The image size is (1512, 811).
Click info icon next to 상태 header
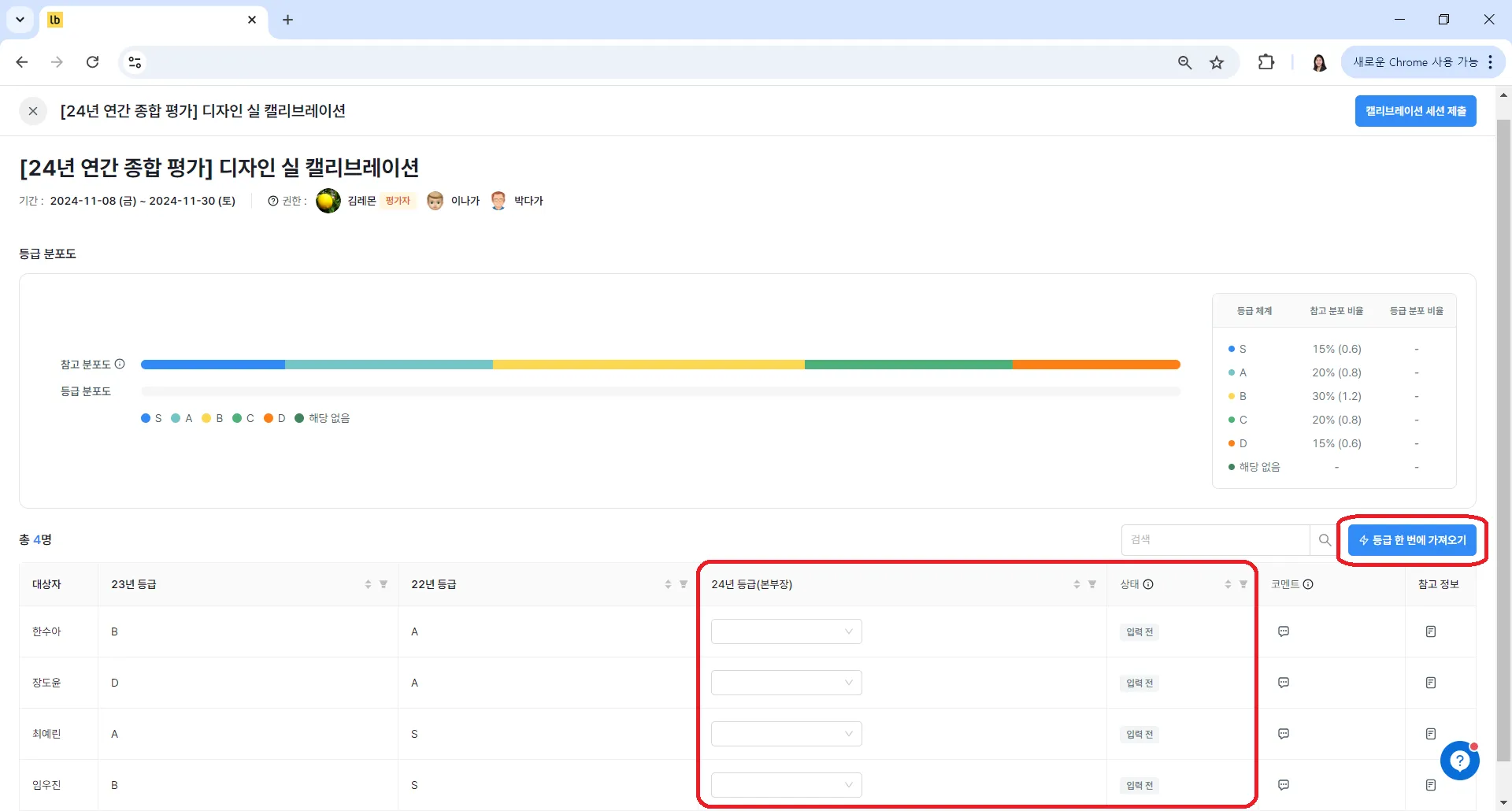1148,584
